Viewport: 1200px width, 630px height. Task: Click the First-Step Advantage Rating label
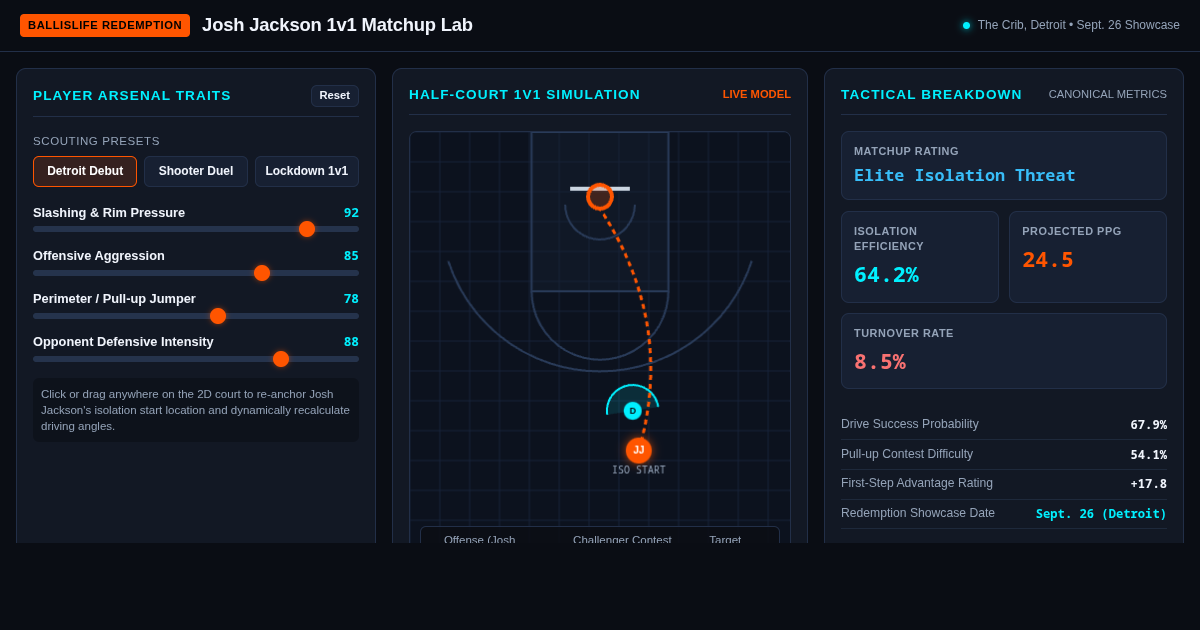click(x=917, y=483)
